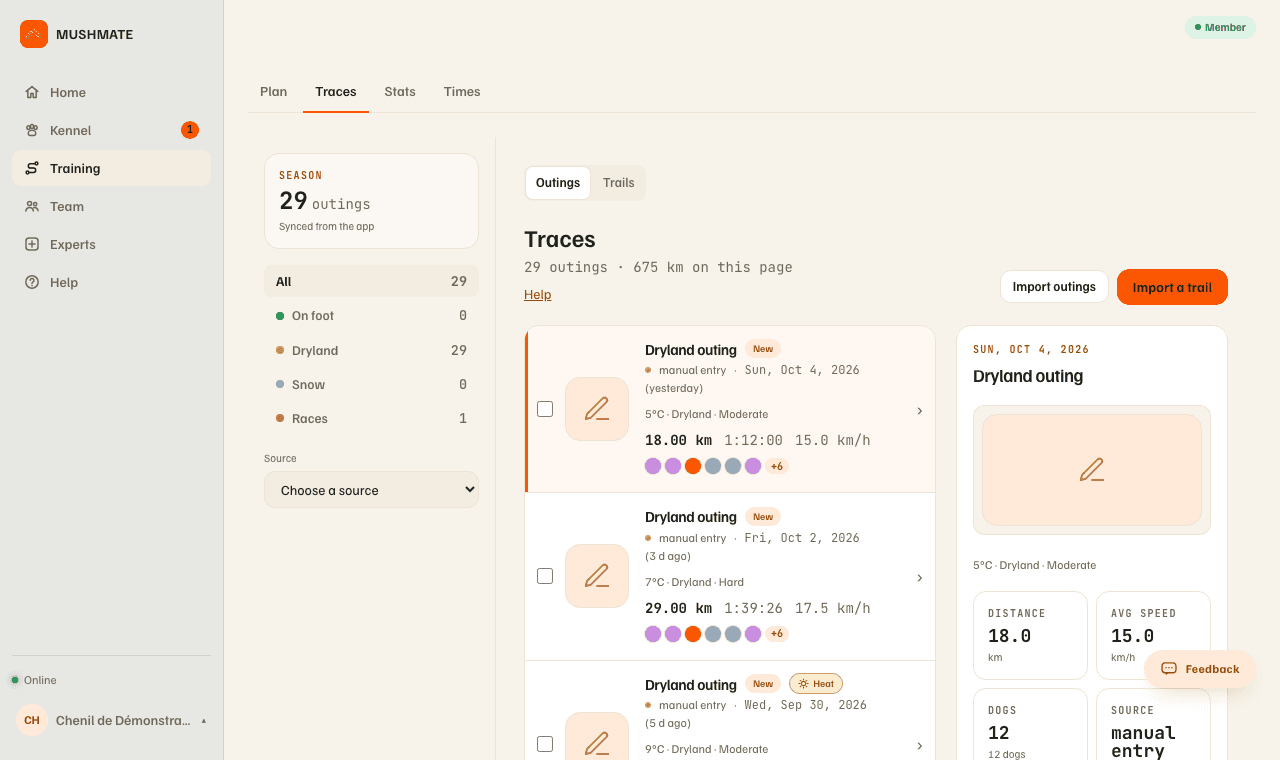Open the Plan tab
The height and width of the screenshot is (760, 1280).
click(273, 92)
